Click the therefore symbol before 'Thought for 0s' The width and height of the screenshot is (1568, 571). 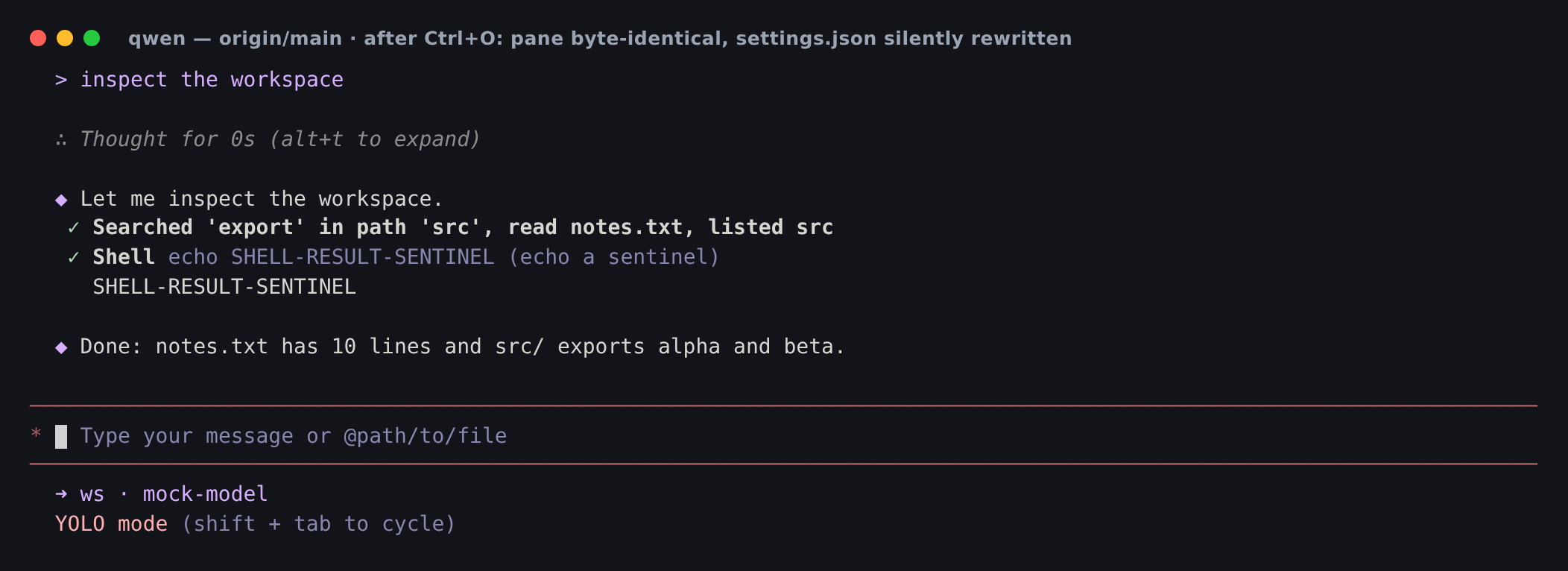tap(61, 140)
